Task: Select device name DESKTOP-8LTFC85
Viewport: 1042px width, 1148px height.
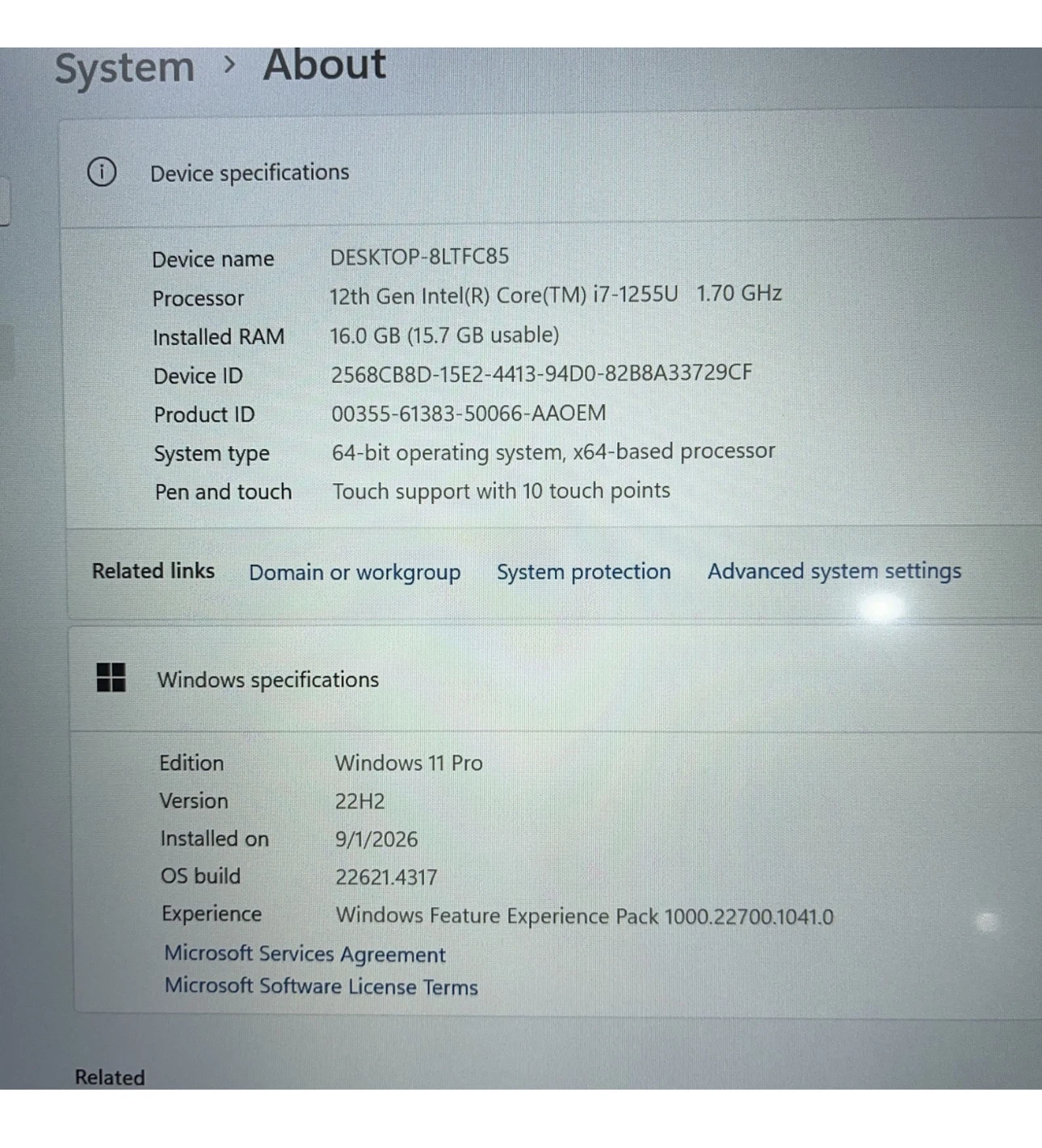Action: click(x=419, y=257)
